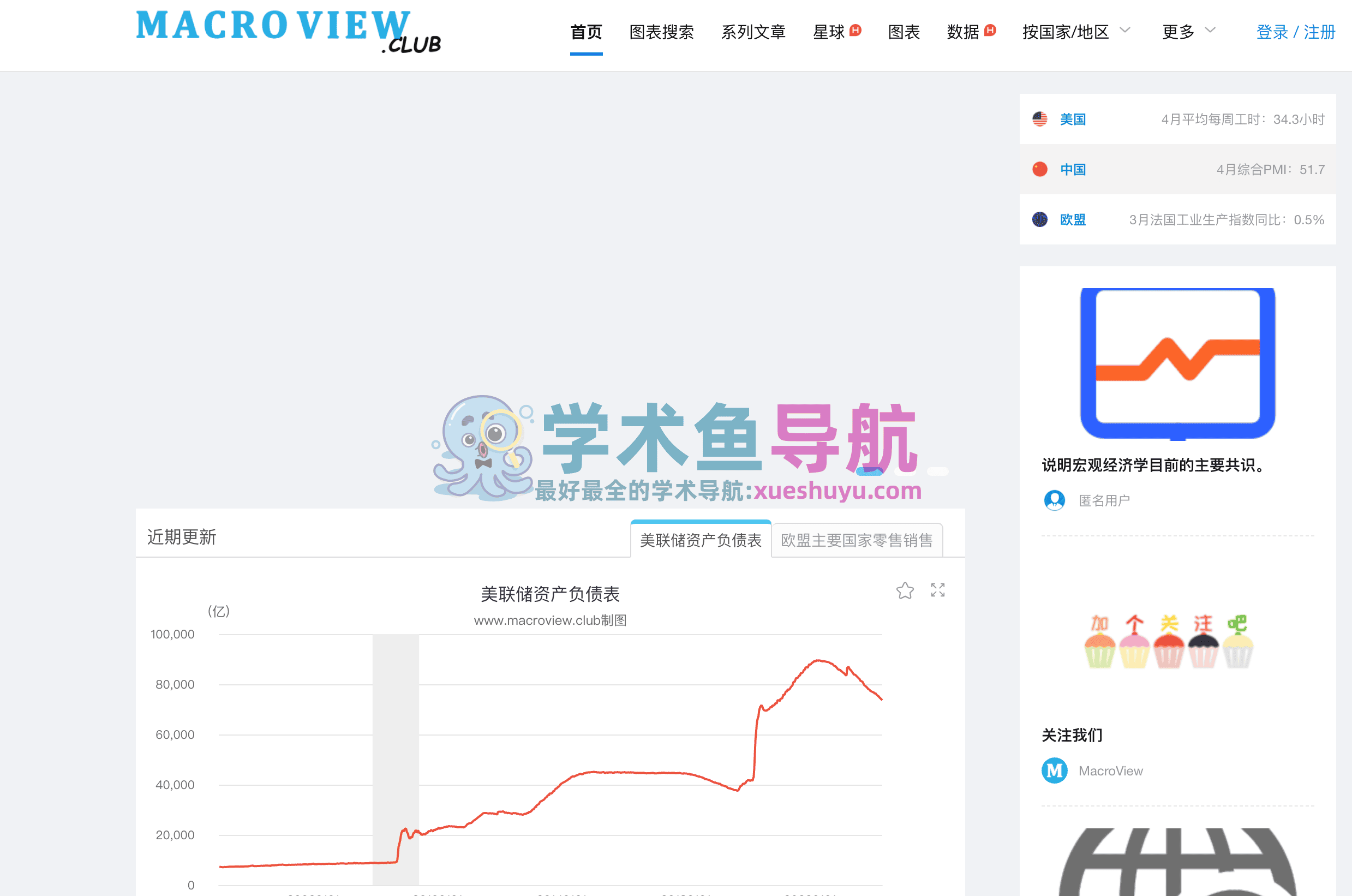The height and width of the screenshot is (896, 1352).
Task: Click the US flag icon beside 美国
Action: coord(1040,119)
